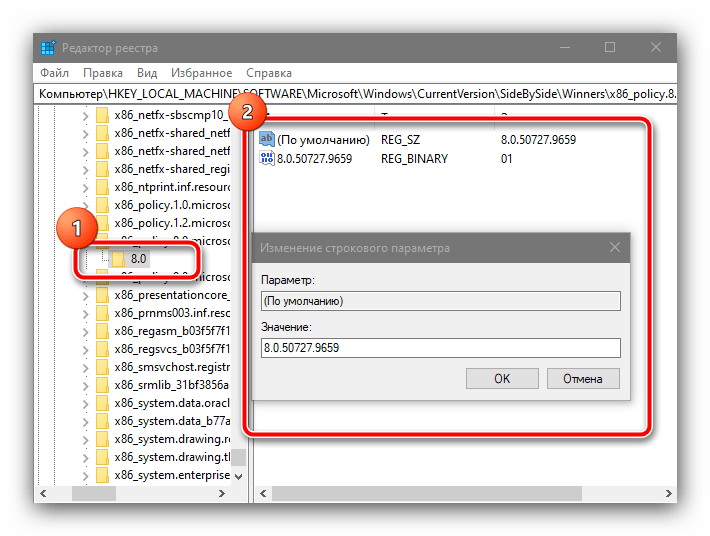This screenshot has height=536, width=710.
Task: Click the registry path address bar
Action: click(x=355, y=94)
